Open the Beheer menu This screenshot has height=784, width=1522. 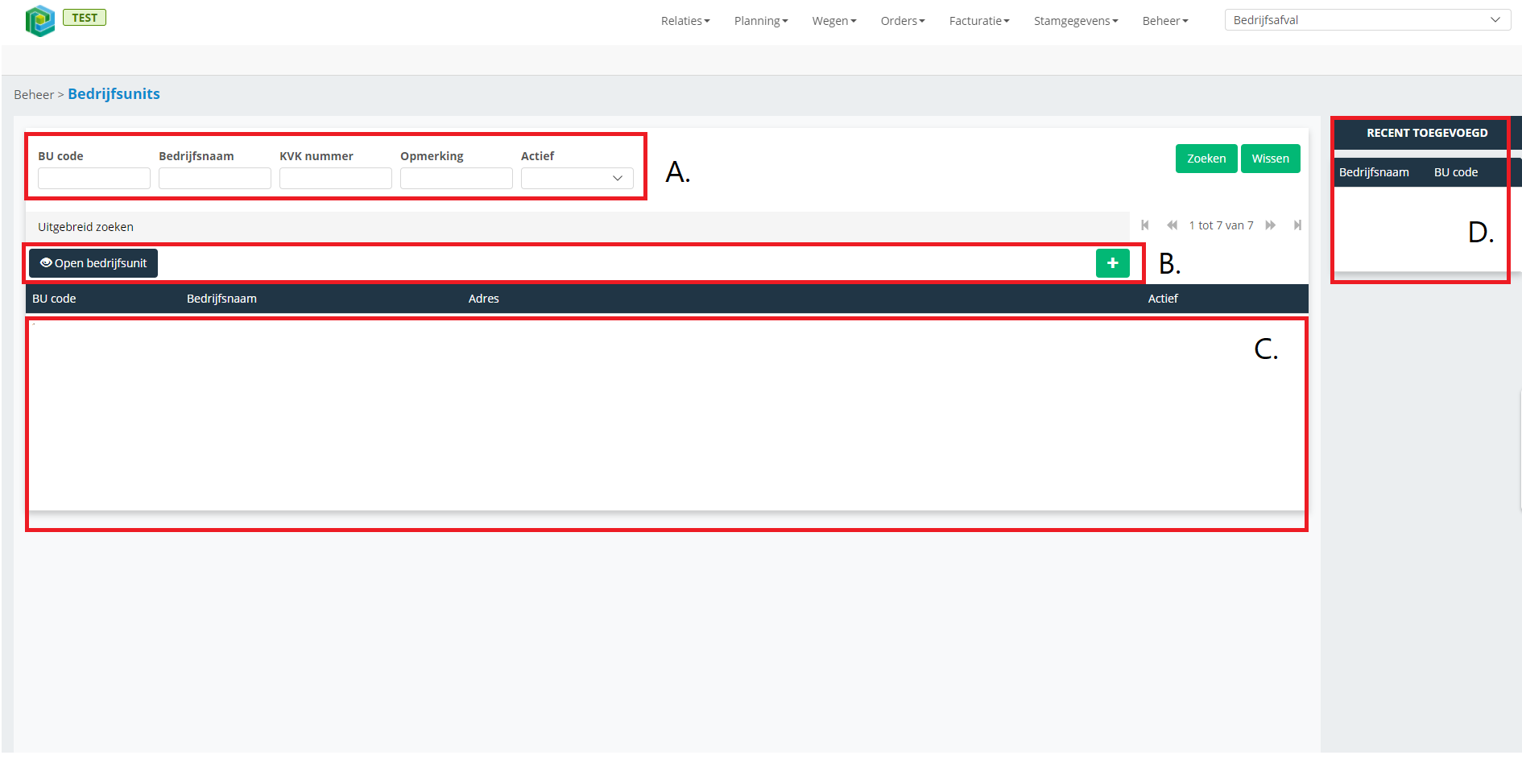[1165, 21]
